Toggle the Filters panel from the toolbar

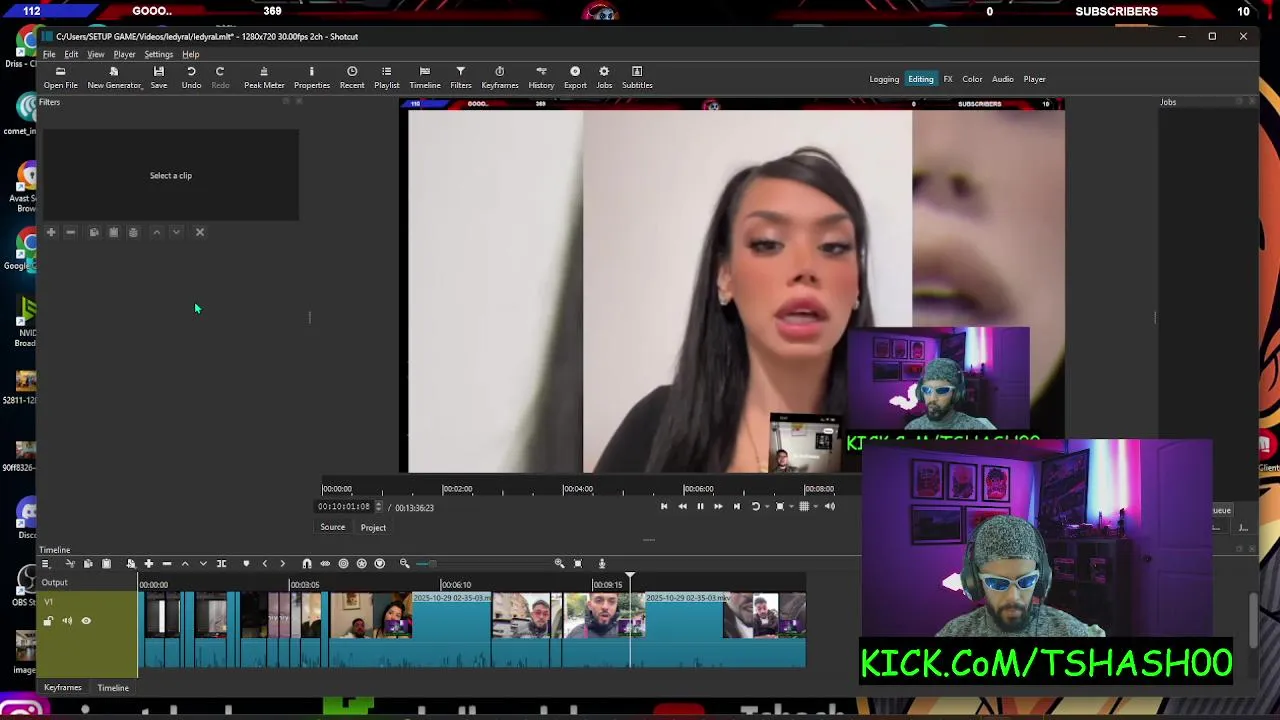[x=461, y=77]
